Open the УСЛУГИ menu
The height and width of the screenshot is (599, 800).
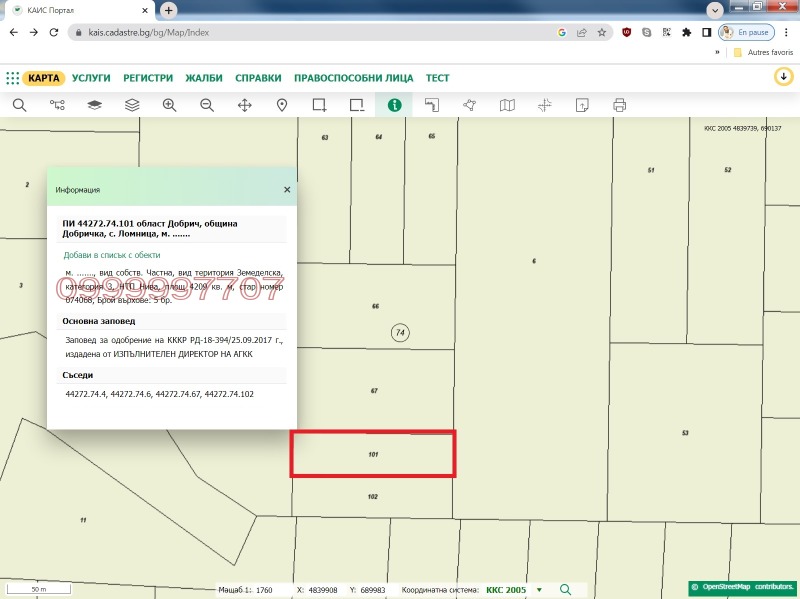click(x=91, y=78)
